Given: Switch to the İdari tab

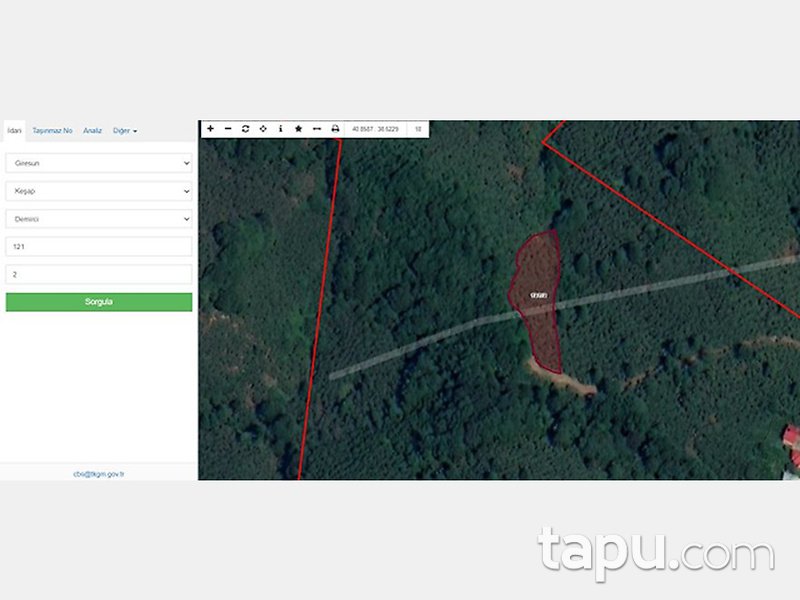Looking at the screenshot, I should [x=14, y=131].
